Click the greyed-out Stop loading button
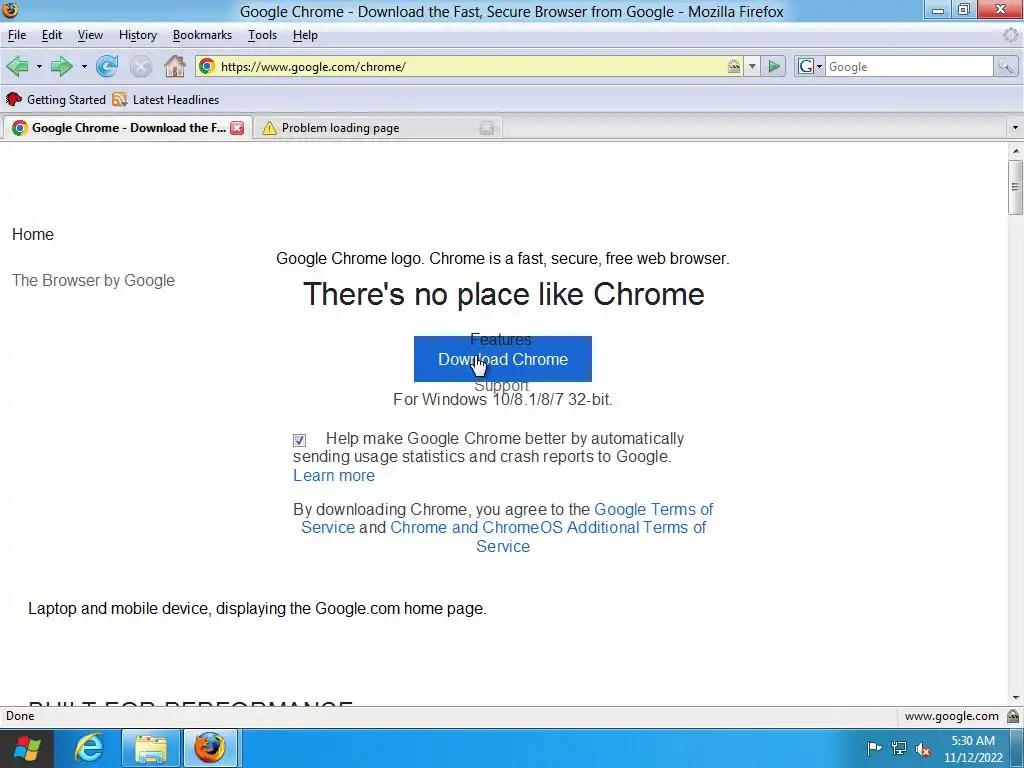Viewport: 1024px width, 768px height. point(140,66)
